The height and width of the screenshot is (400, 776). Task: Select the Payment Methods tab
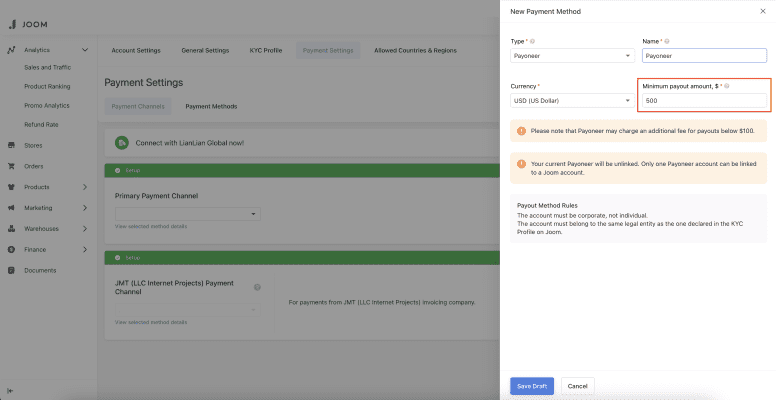[211, 106]
